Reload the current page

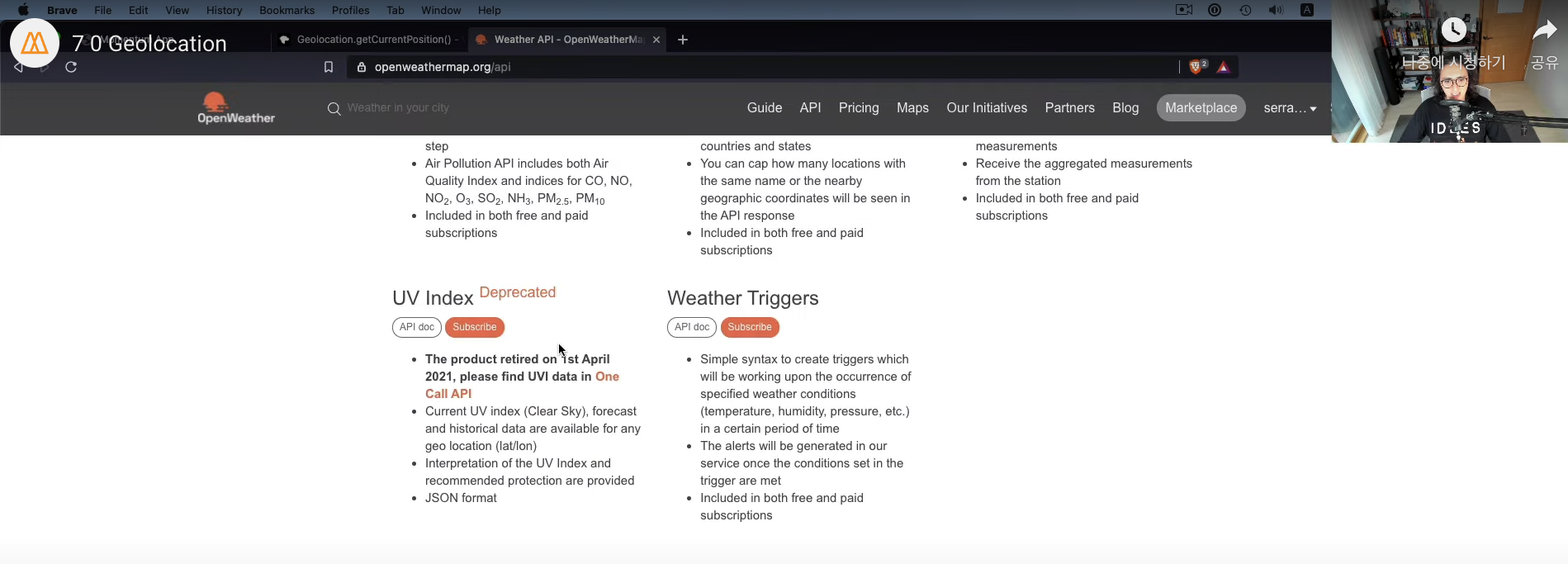(x=71, y=67)
